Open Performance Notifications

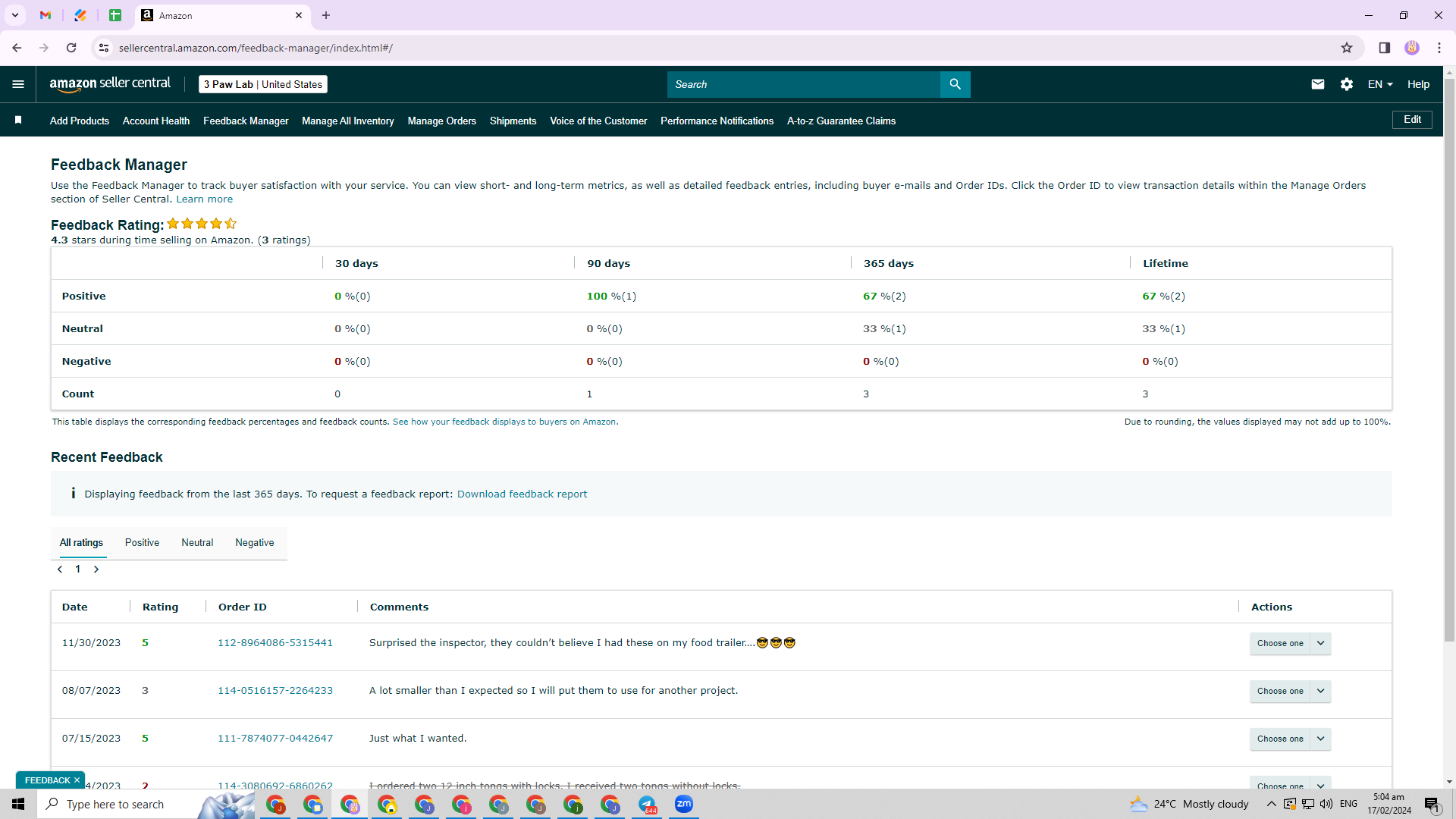(x=717, y=121)
